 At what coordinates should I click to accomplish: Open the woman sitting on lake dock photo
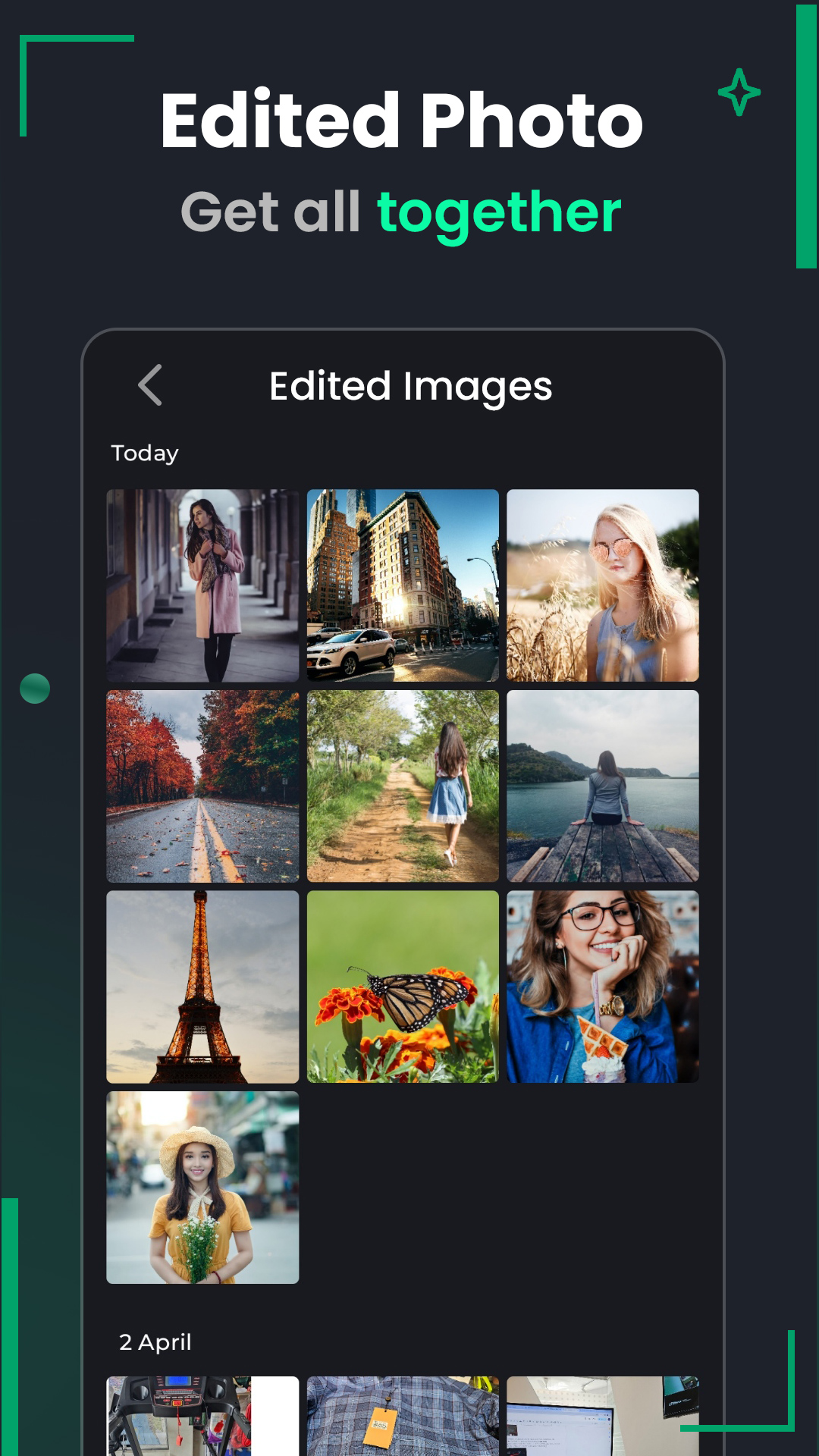602,786
